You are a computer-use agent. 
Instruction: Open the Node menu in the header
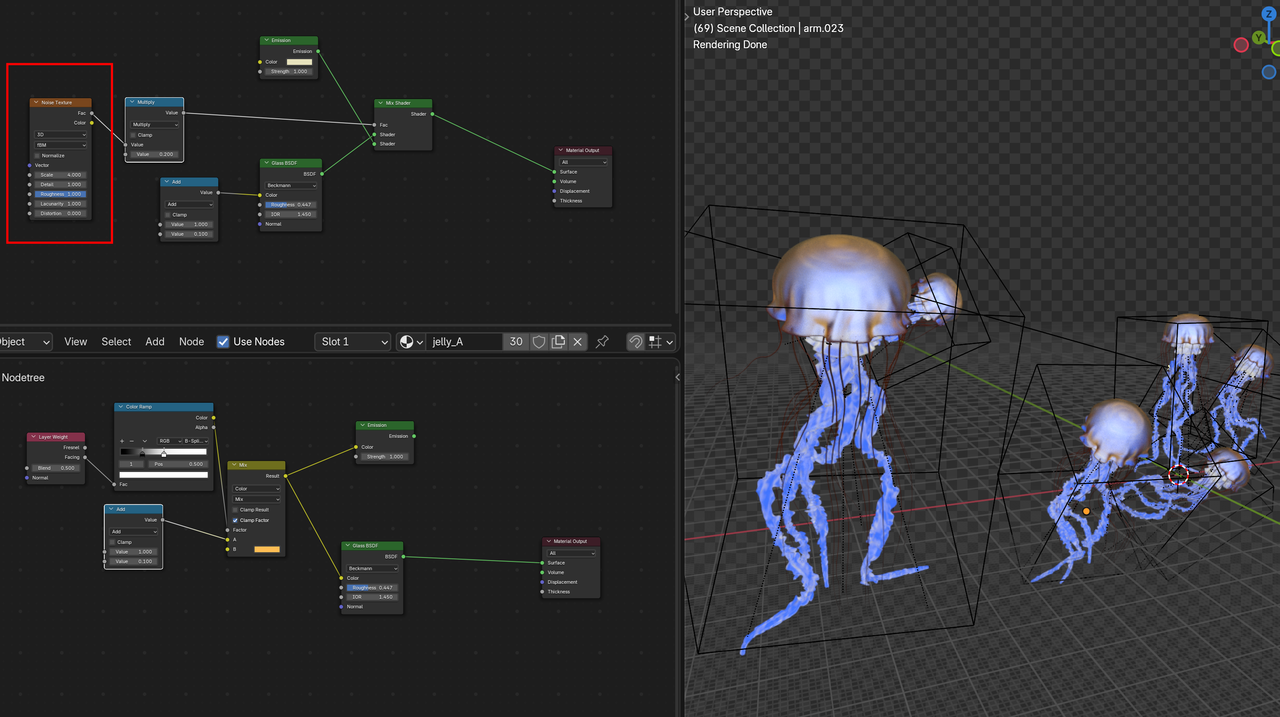(x=191, y=341)
